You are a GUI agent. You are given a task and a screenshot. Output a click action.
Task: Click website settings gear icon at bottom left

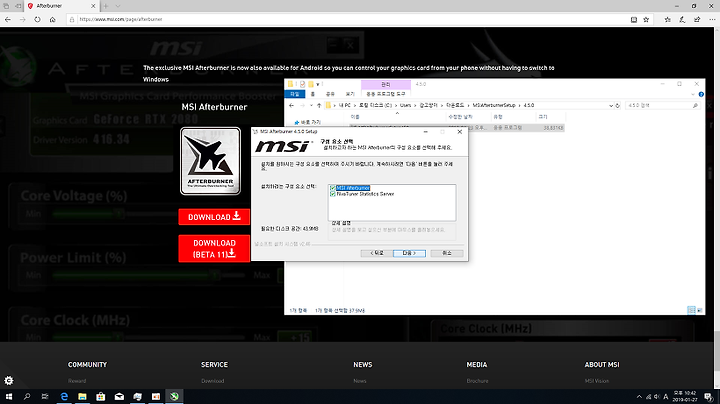tap(9, 381)
